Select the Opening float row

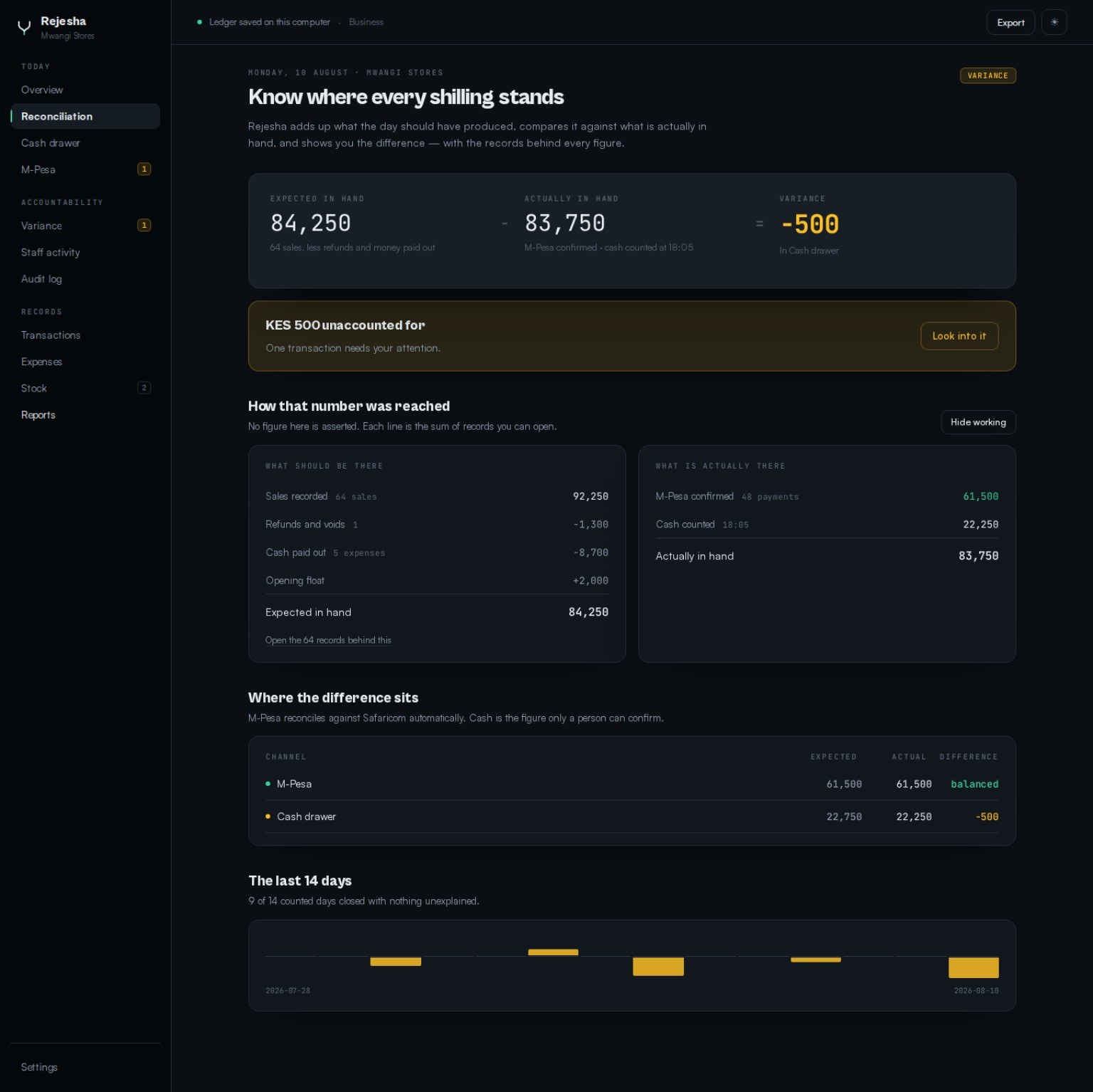437,581
